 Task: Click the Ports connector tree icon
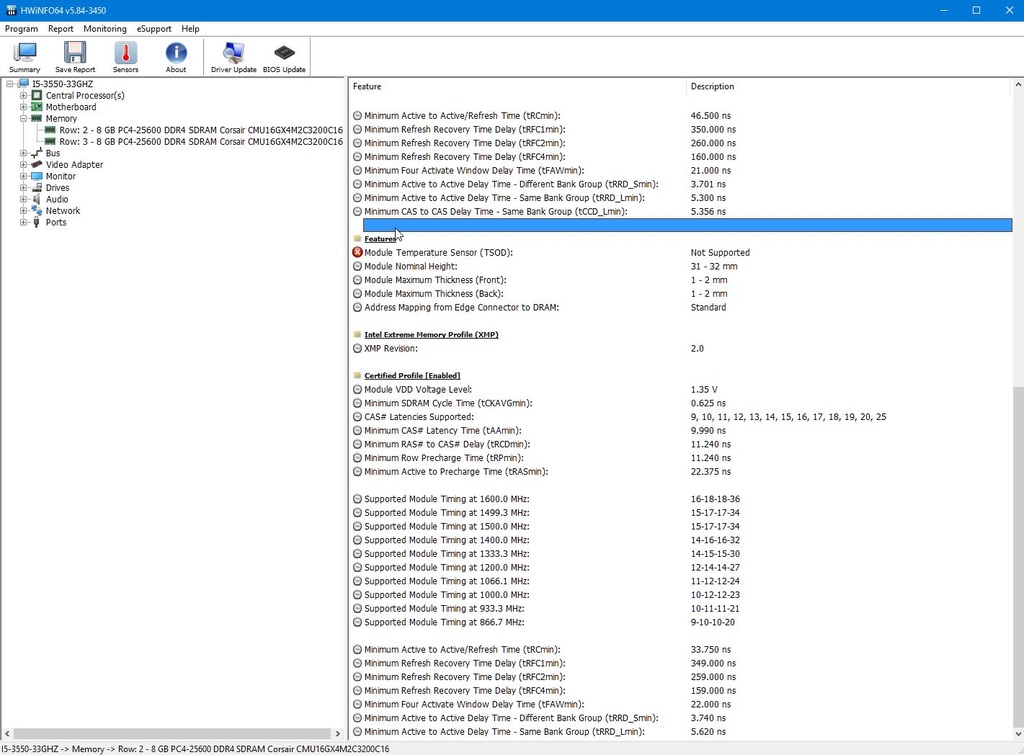(37, 222)
